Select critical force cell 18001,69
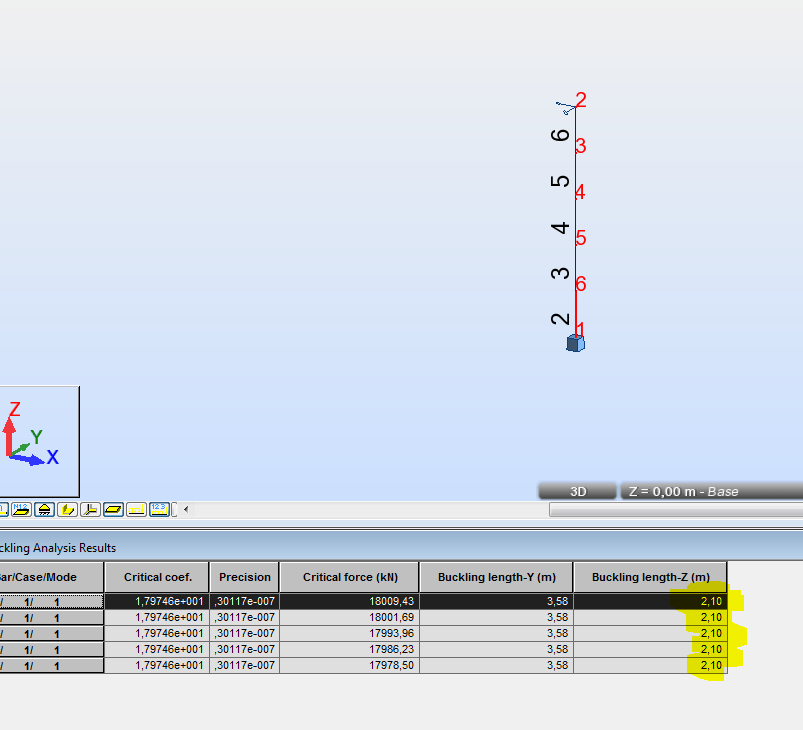The width and height of the screenshot is (803, 730). (x=350, y=617)
